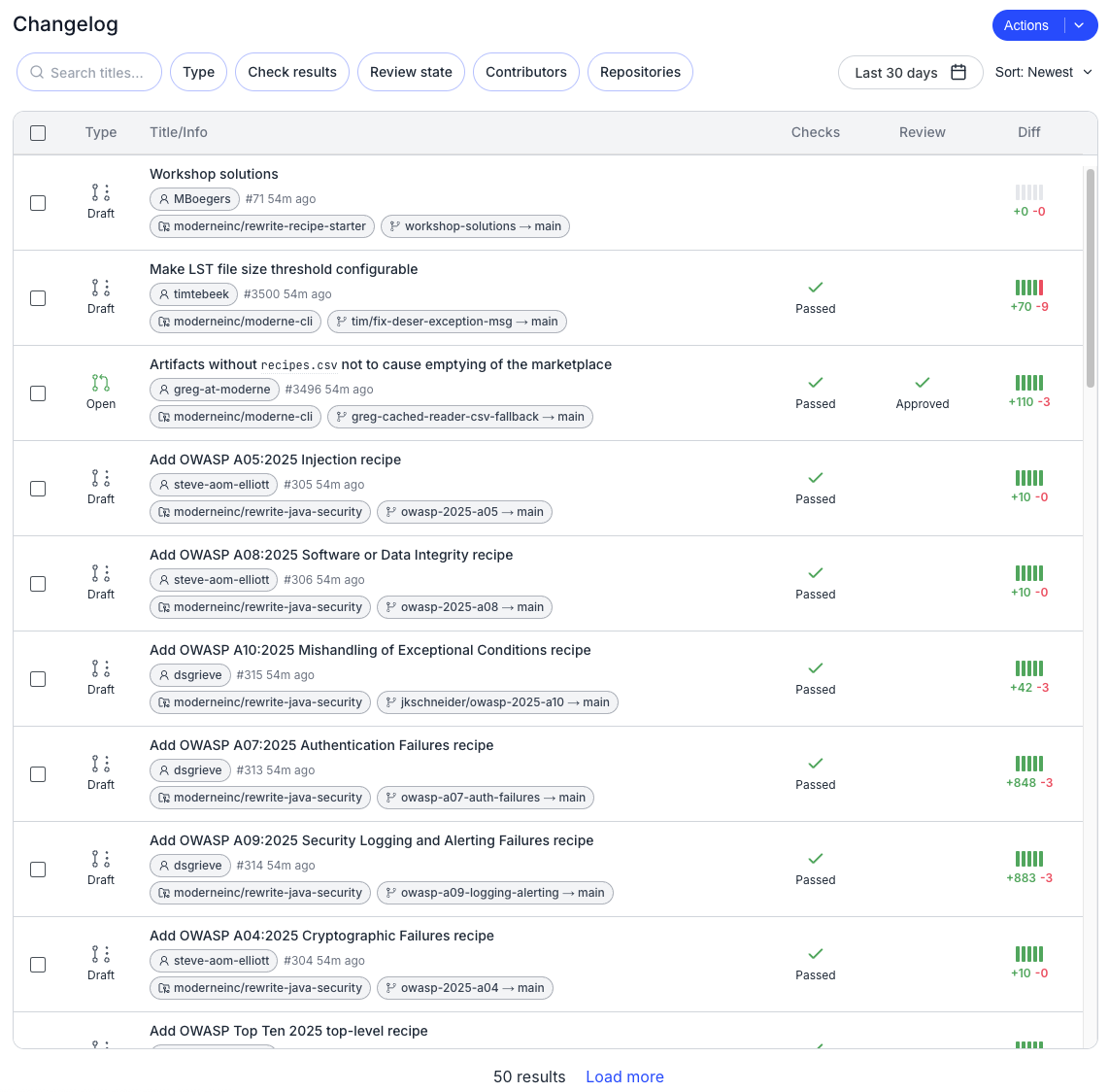Check the OWASP A09:2025 Security Logging checkbox
Image resolution: width=1109 pixels, height=1092 pixels.
click(38, 870)
